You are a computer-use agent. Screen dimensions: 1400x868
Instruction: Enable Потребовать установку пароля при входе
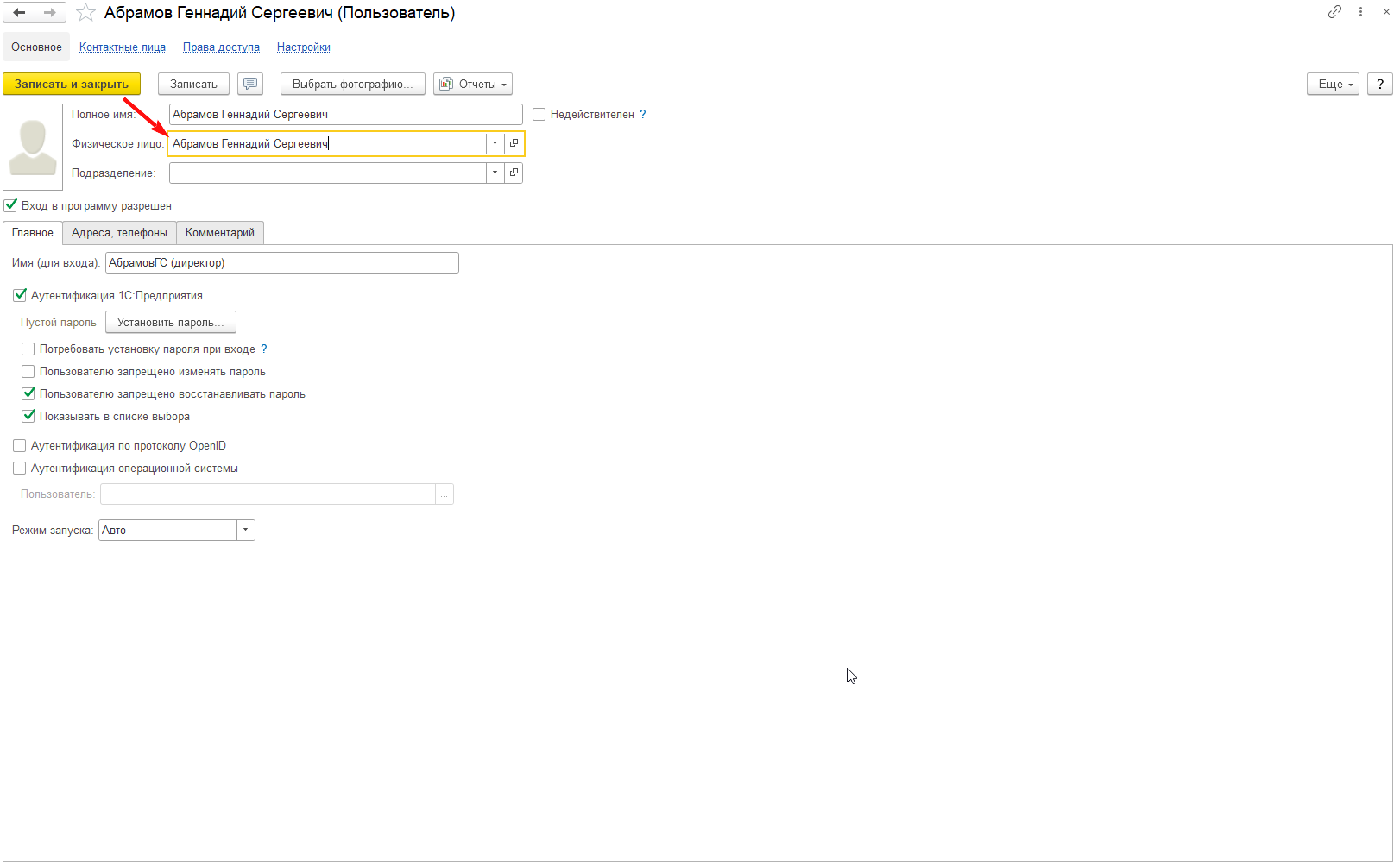pyautogui.click(x=28, y=349)
